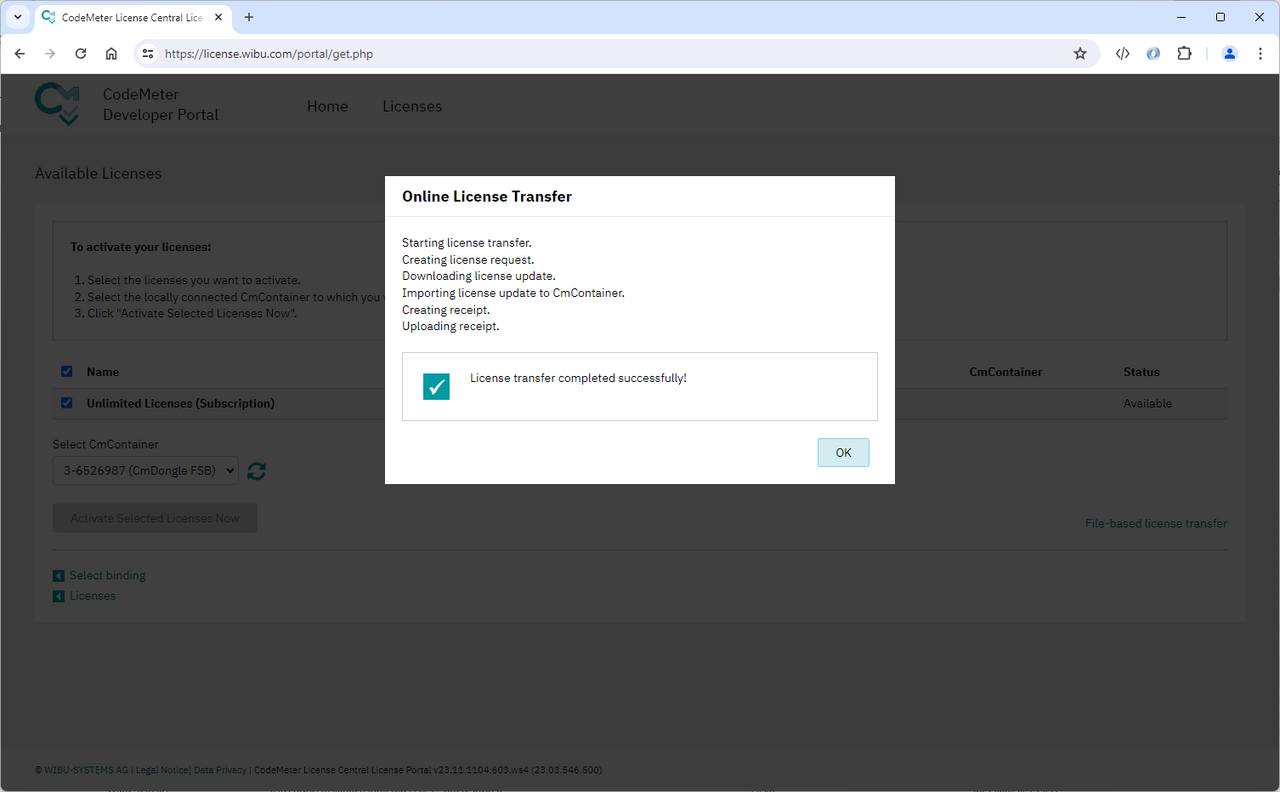Click the CmContainer column header
This screenshot has height=792, width=1280.
(x=1006, y=372)
